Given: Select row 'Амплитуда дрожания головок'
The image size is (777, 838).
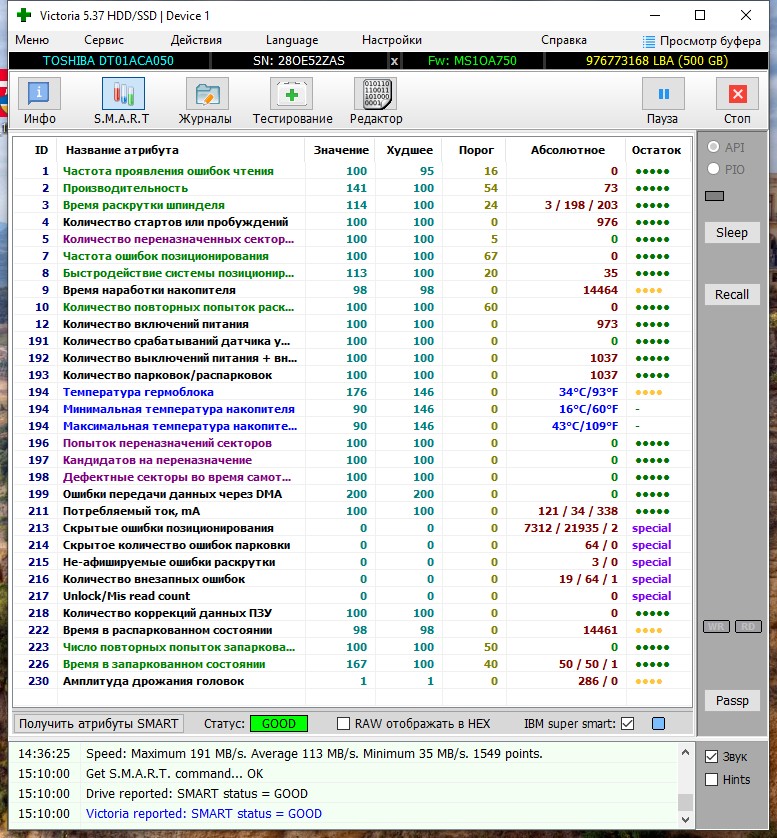Looking at the screenshot, I should [353, 681].
